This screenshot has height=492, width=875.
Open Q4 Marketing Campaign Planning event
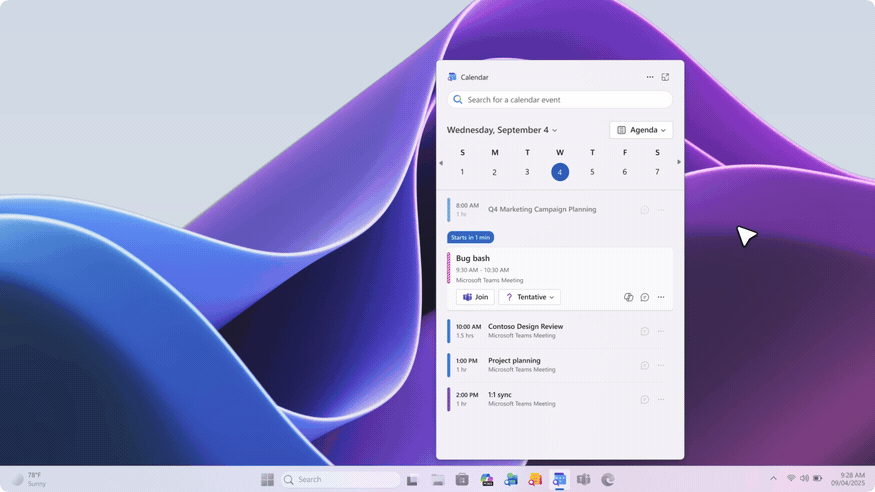(542, 209)
